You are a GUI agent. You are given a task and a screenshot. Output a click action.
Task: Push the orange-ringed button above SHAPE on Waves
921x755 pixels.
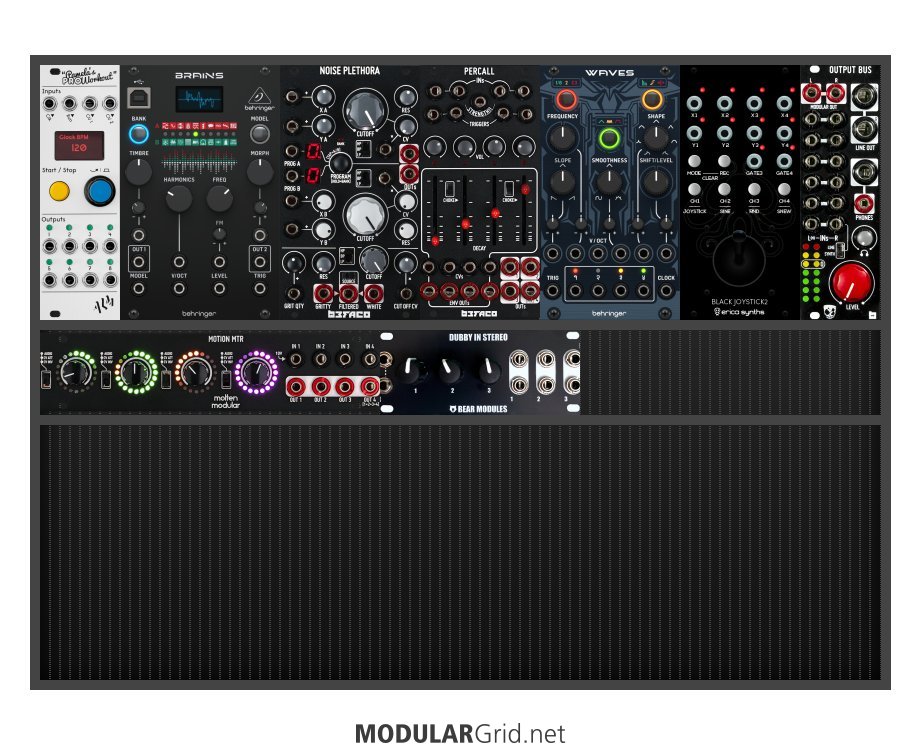pos(652,100)
